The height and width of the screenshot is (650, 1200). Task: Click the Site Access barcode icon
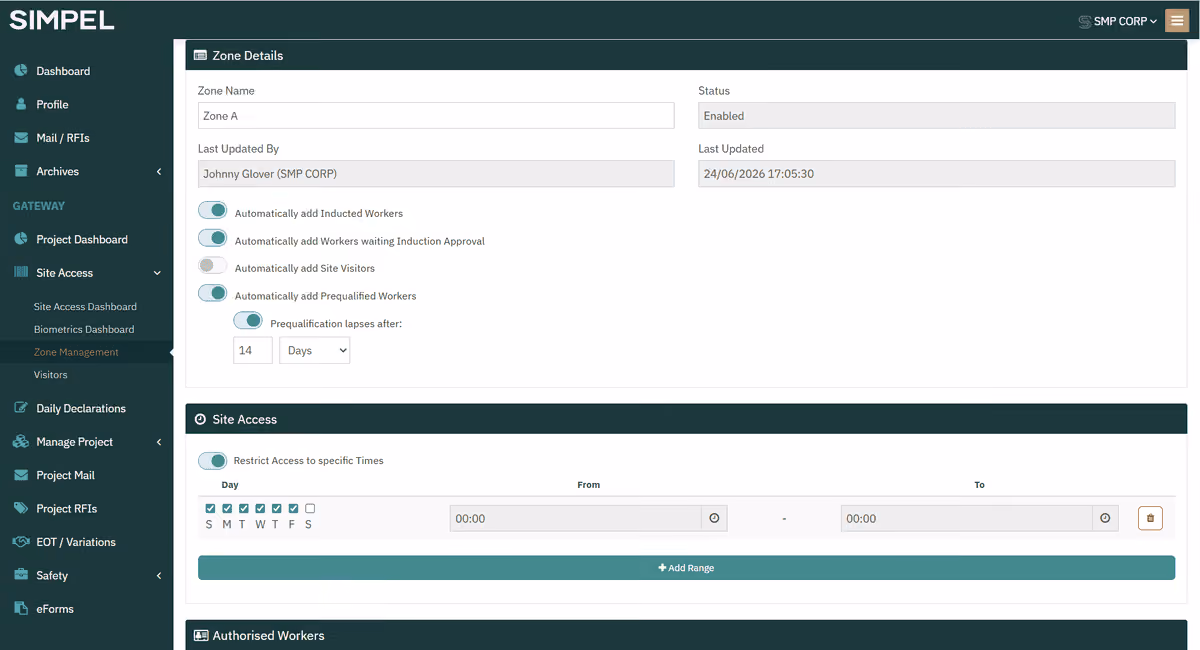(x=20, y=272)
